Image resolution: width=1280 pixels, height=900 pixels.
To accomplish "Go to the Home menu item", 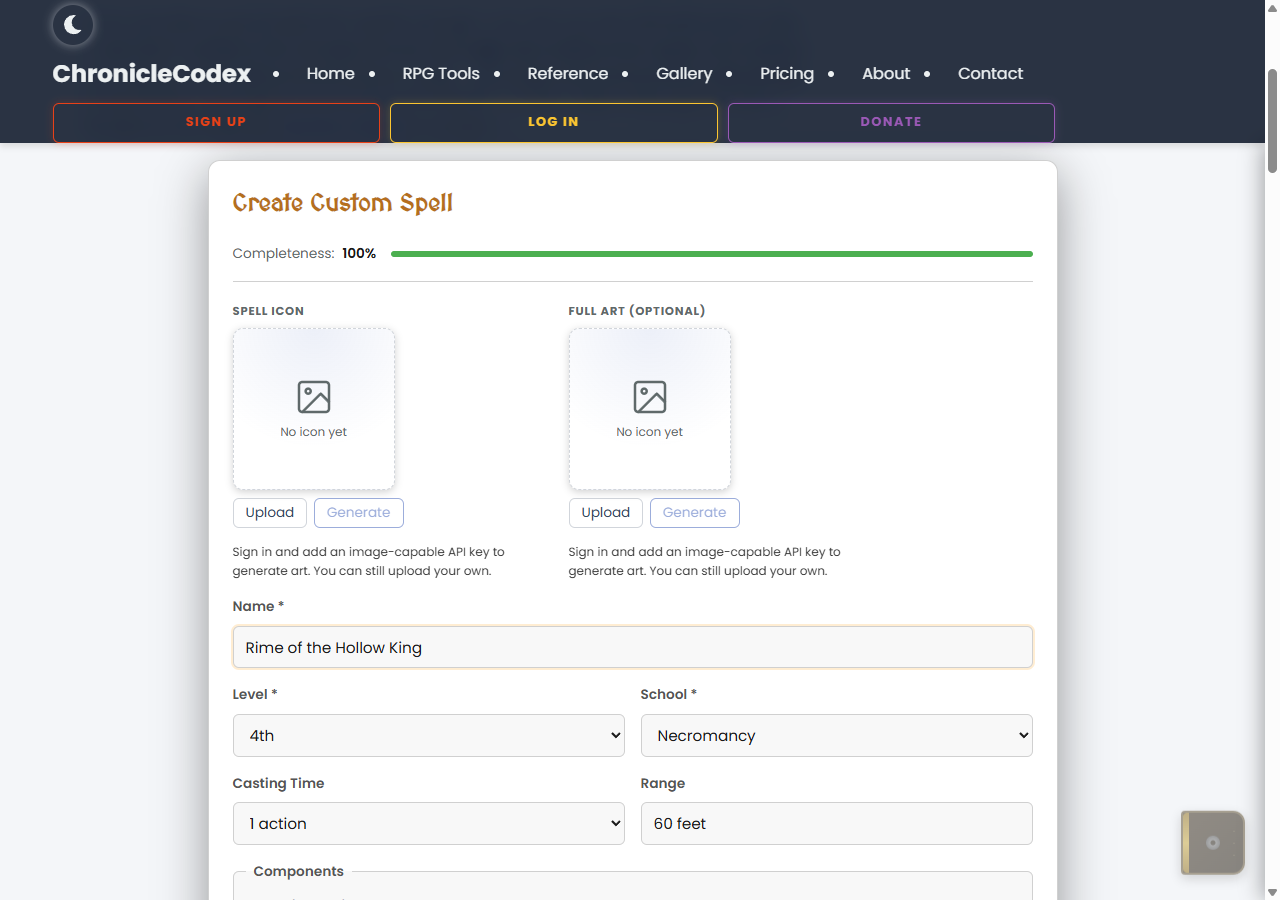I will tap(330, 73).
